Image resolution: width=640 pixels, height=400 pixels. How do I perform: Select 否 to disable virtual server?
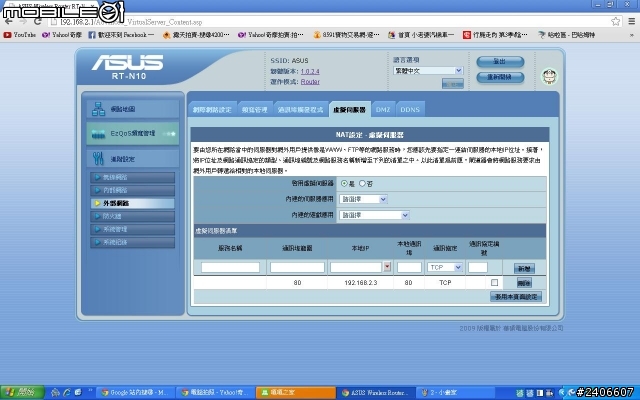[362, 184]
